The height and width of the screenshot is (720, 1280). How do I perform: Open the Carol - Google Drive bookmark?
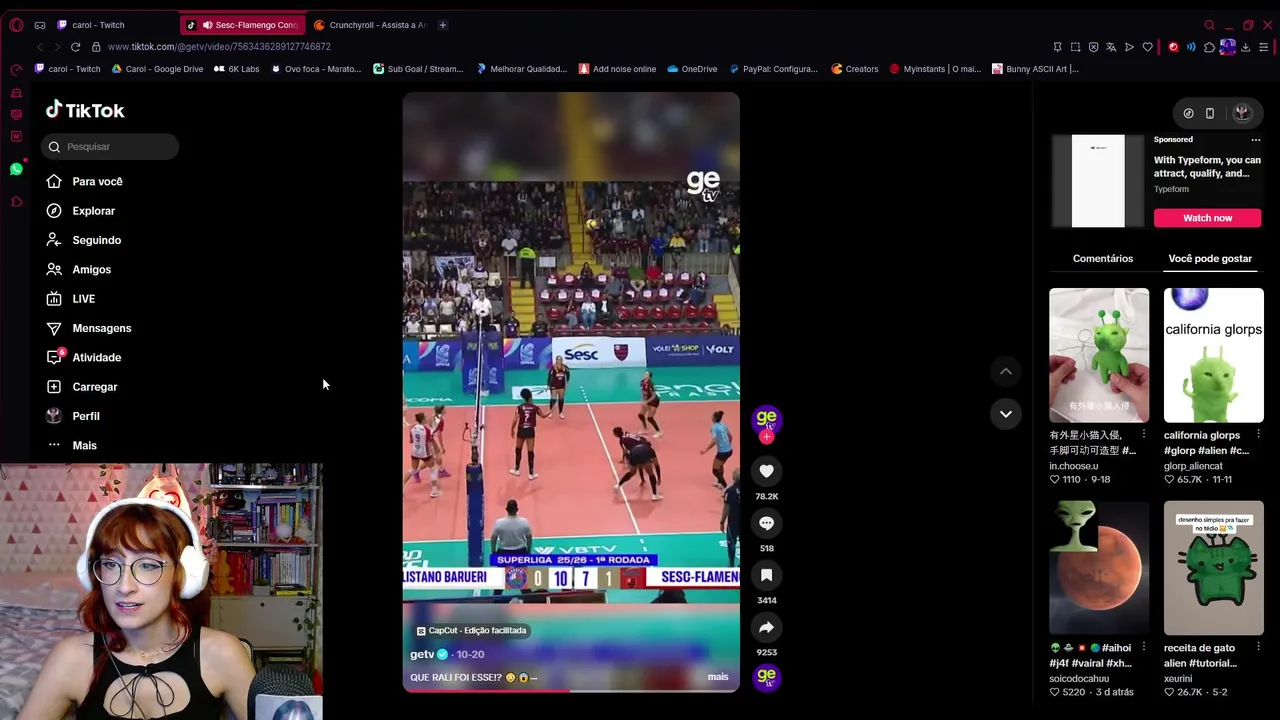tap(157, 69)
